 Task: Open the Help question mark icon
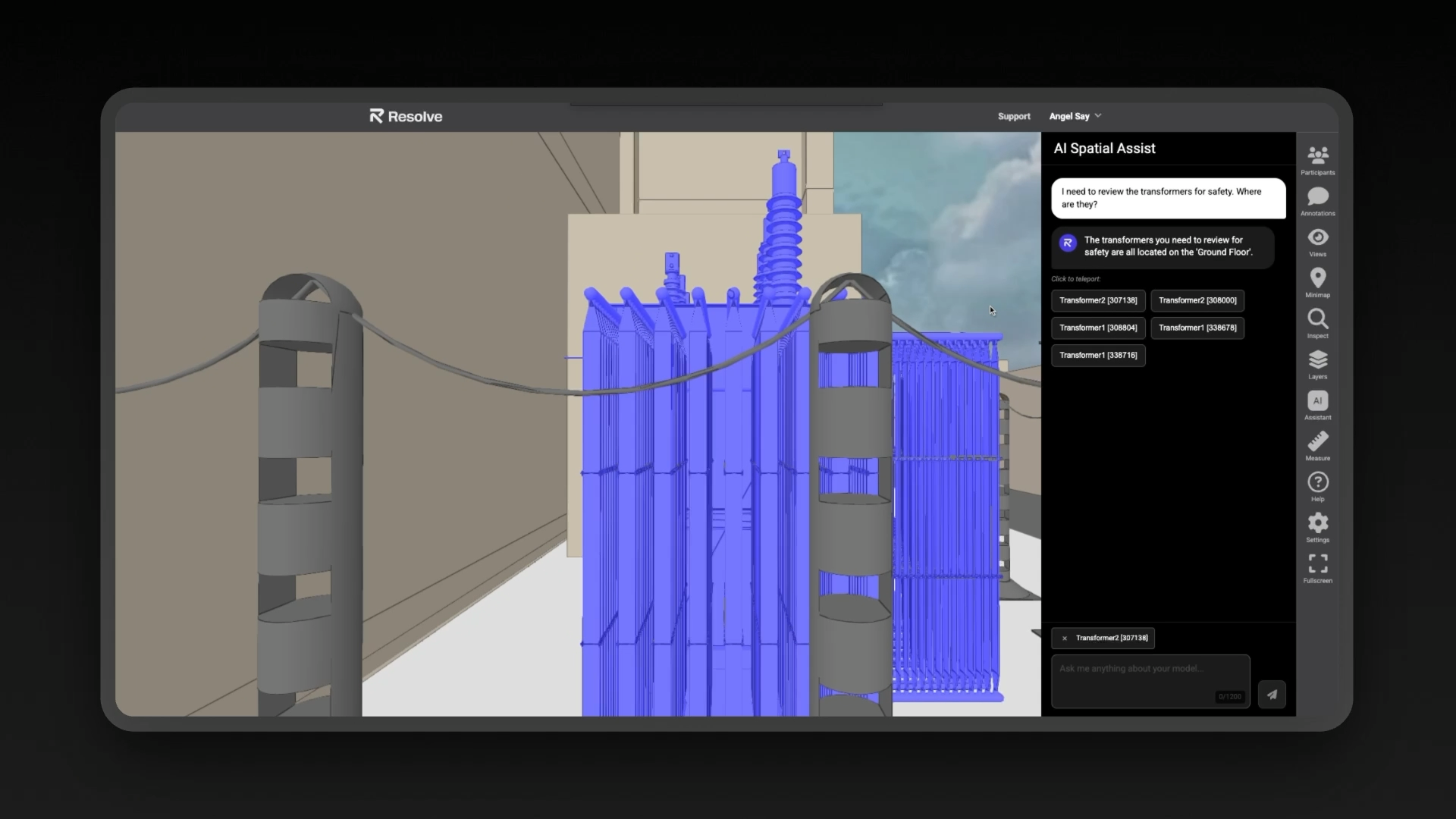click(x=1317, y=482)
